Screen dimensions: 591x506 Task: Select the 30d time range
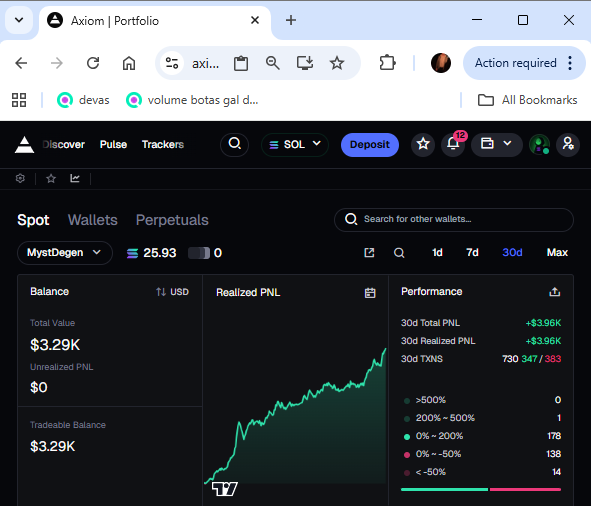[512, 253]
